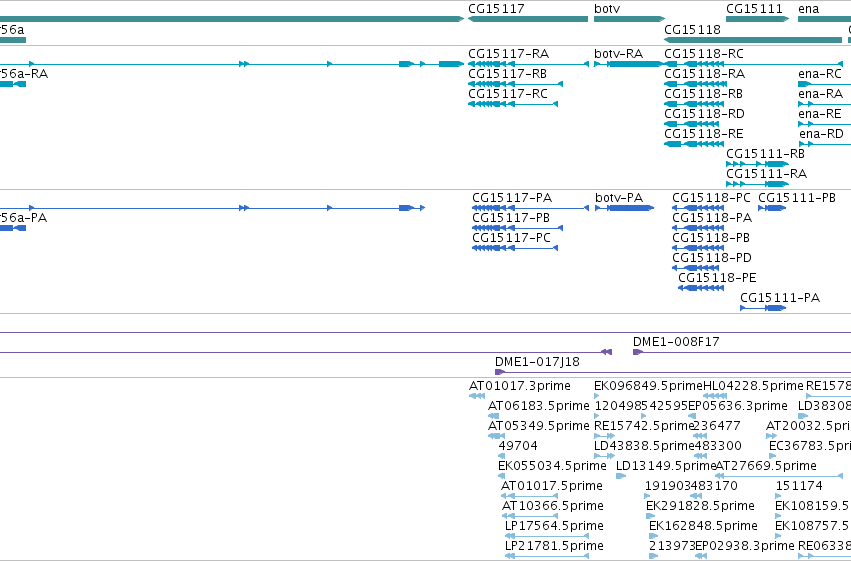Screen dimensions: 851x561
Task: Select EST LP17564.5prime label
Action: 554,527
